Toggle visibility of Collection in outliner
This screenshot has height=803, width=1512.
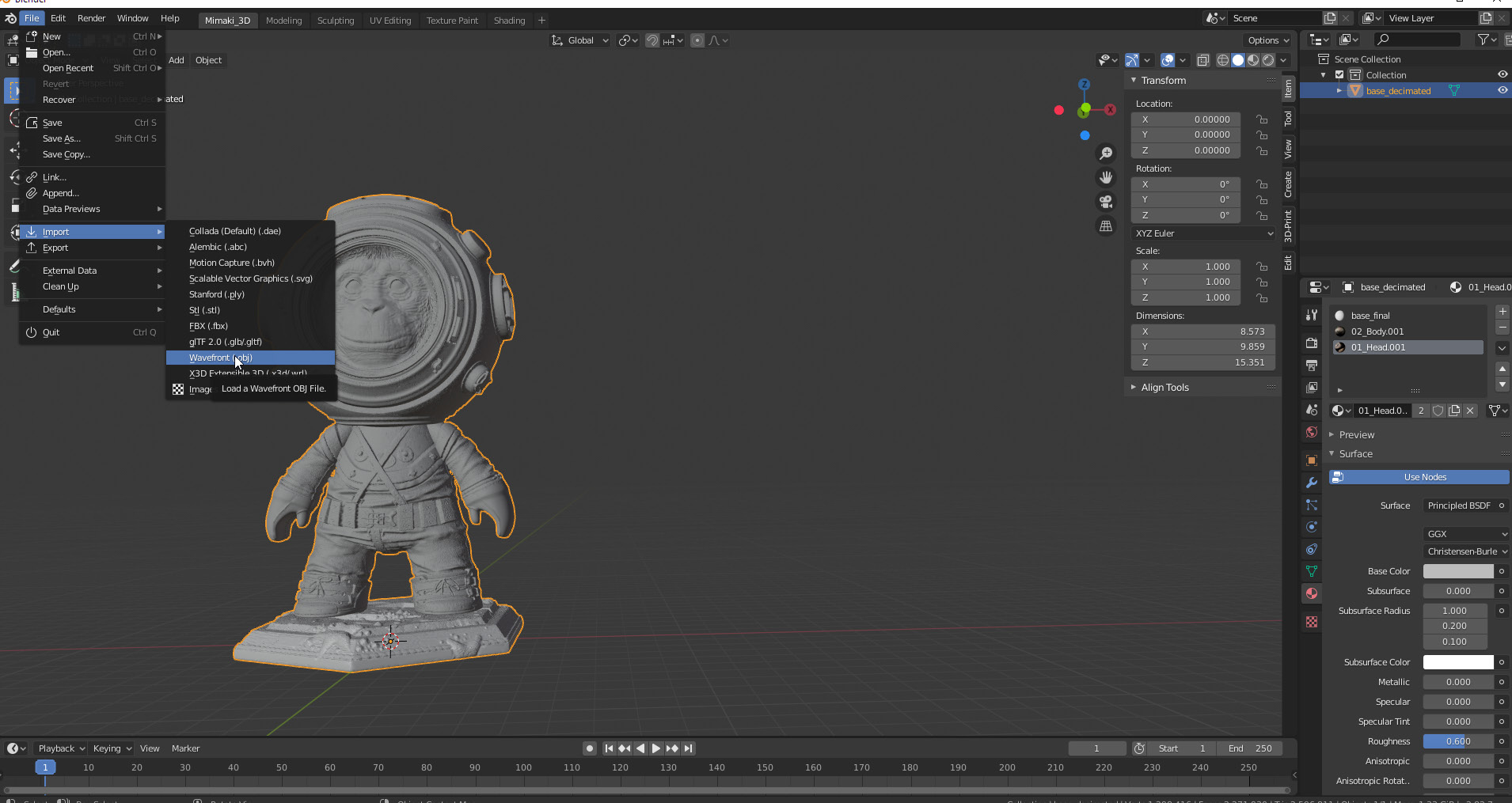(1503, 74)
